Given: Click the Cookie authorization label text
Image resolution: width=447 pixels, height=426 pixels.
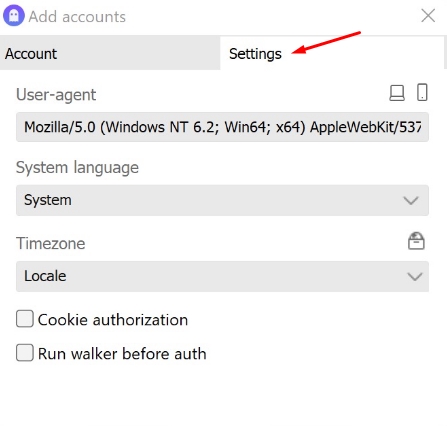Looking at the screenshot, I should (113, 320).
